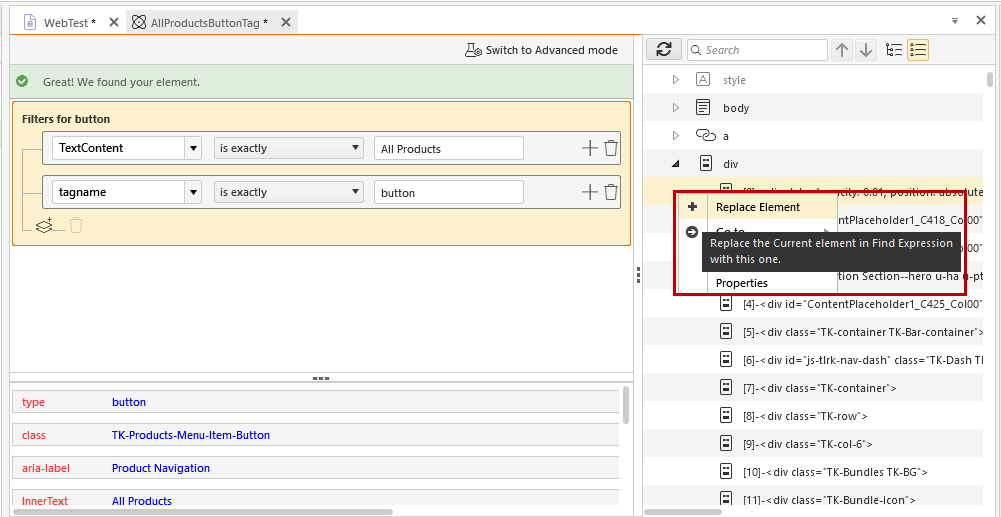Click Switch to Advanced mode

coord(541,50)
